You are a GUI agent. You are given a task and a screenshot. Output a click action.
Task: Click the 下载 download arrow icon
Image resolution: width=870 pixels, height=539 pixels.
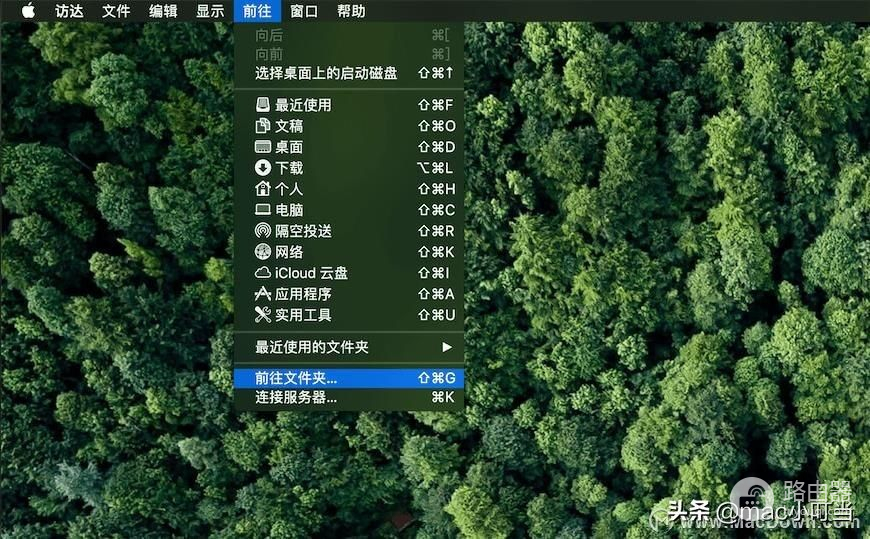(262, 167)
